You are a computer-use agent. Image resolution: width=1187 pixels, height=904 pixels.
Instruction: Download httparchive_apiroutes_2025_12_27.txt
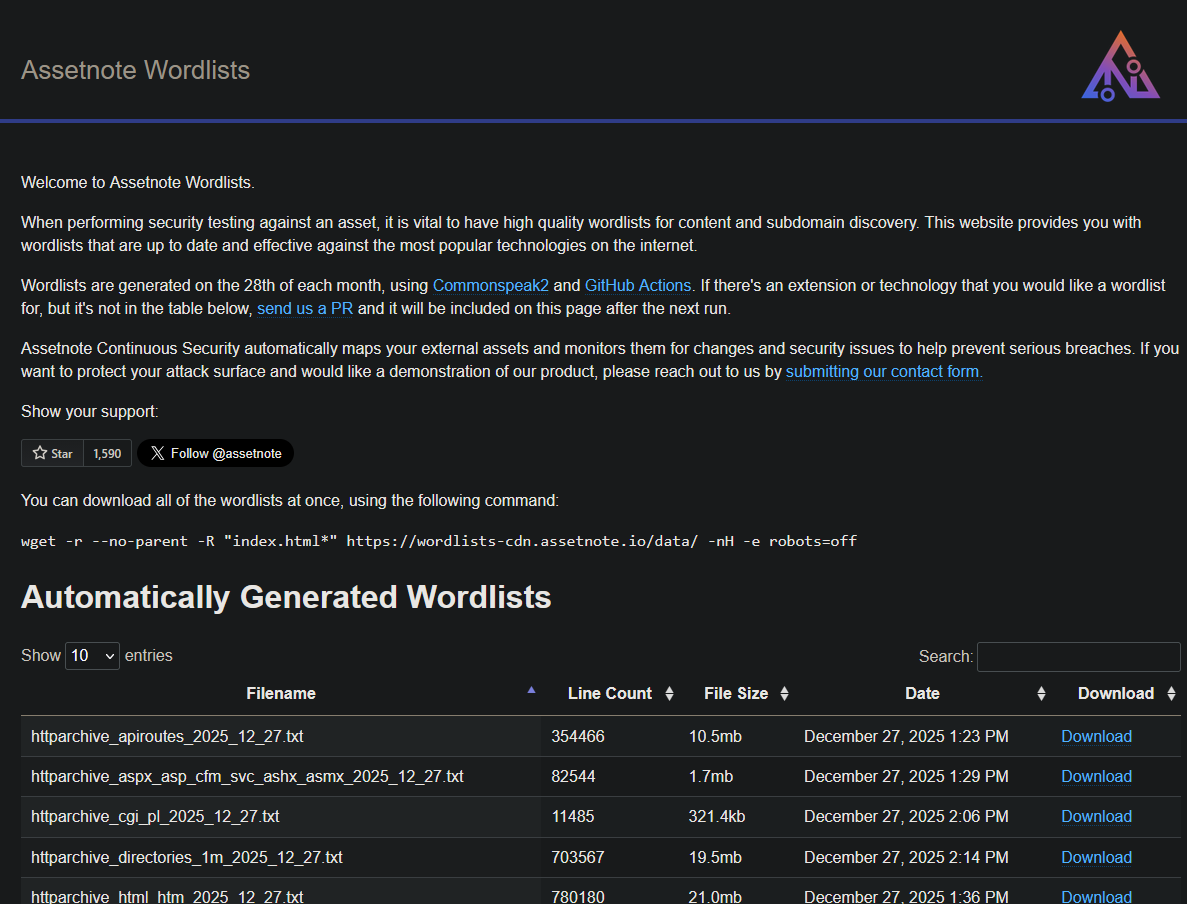pos(1096,737)
